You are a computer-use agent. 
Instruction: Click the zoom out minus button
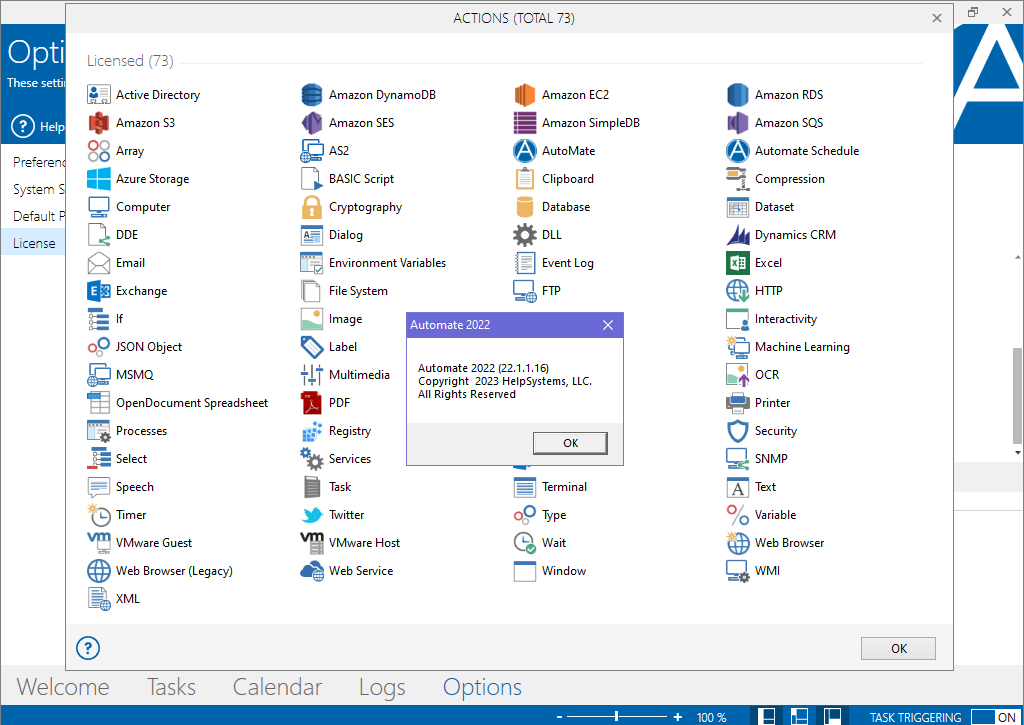point(559,717)
